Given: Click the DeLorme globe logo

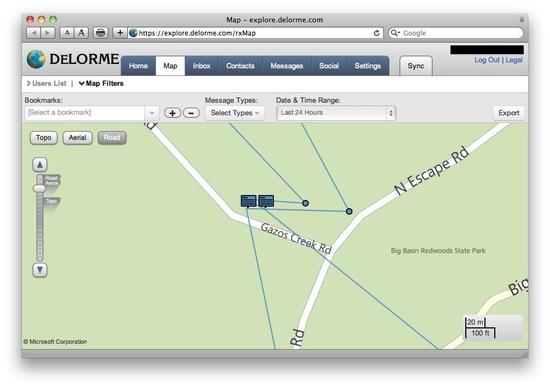Looking at the screenshot, I should [36, 59].
